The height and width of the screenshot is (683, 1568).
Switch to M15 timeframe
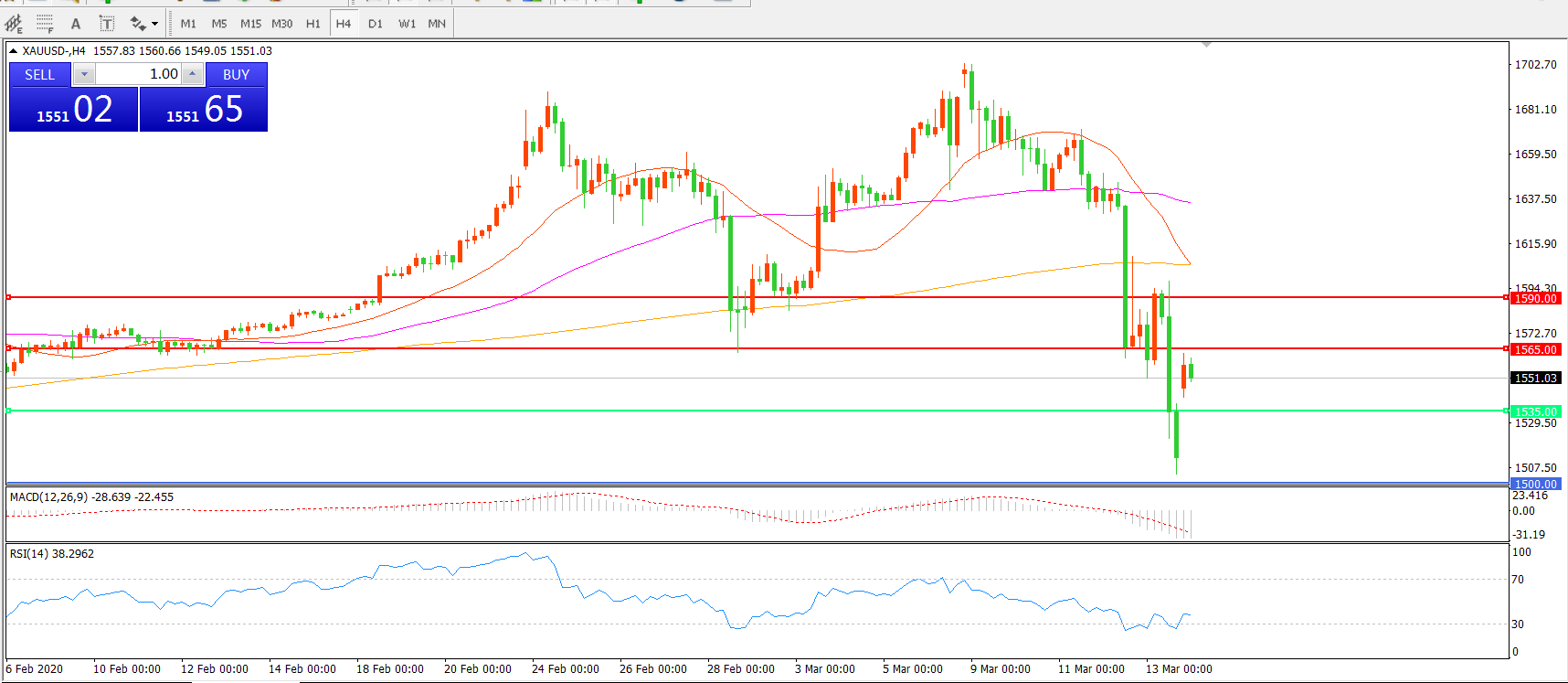point(250,24)
